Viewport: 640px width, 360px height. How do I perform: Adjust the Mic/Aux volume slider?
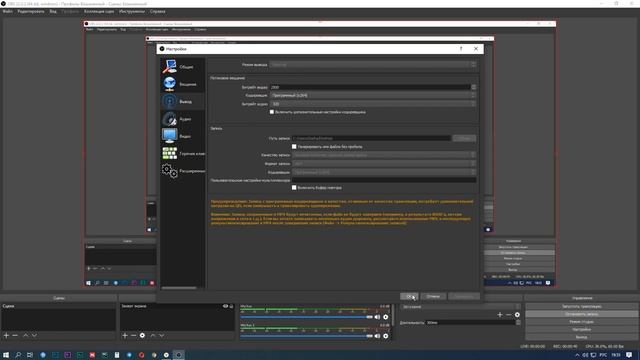click(x=307, y=317)
